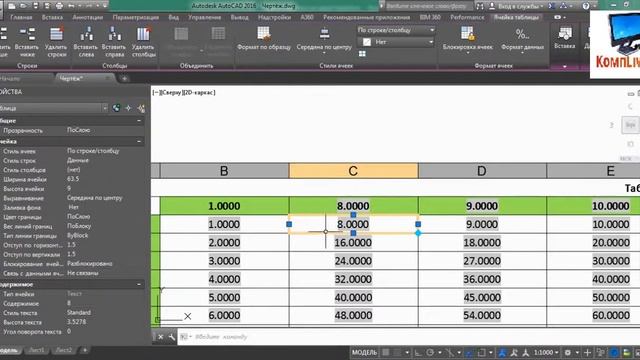Toggle ortho mode in status bar
640x360 pixels.
tap(418, 352)
